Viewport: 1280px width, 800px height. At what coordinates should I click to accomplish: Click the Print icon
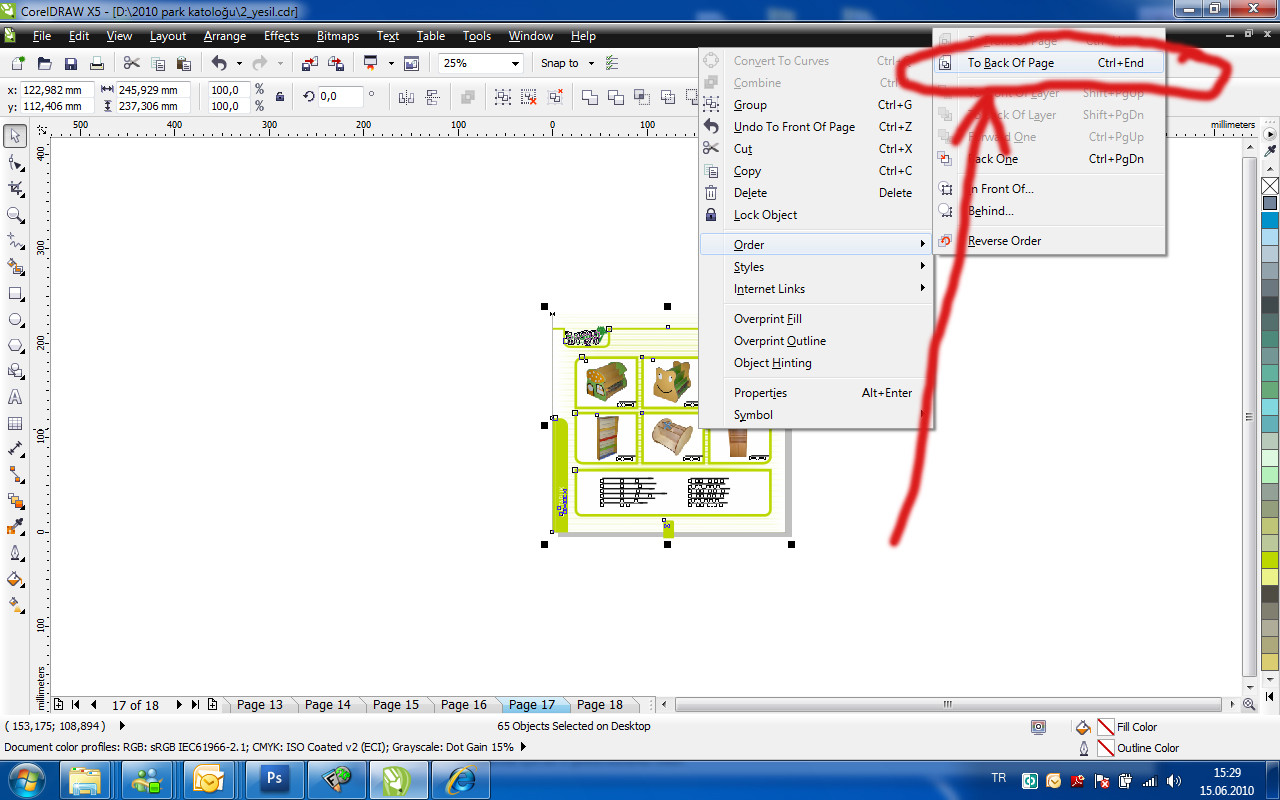point(97,64)
